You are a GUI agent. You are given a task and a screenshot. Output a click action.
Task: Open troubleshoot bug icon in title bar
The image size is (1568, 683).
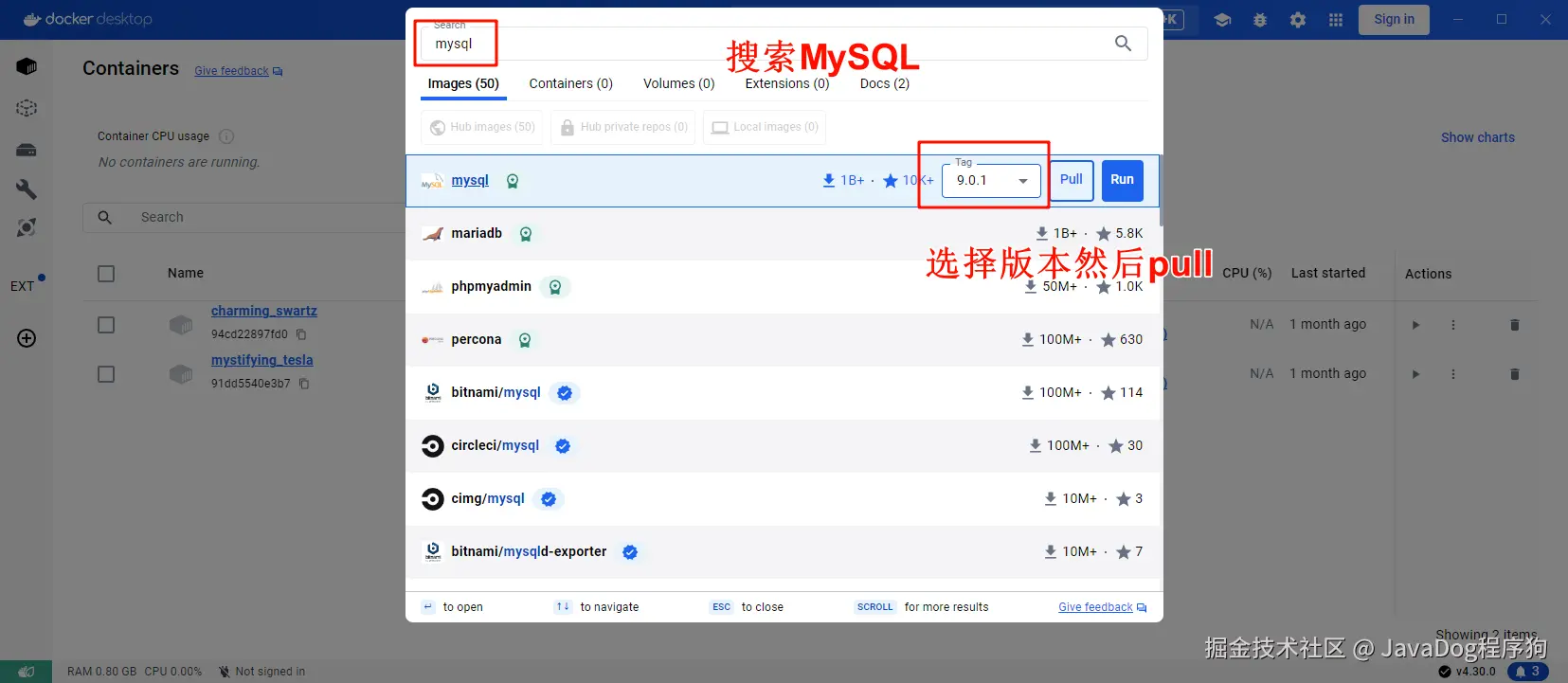pyautogui.click(x=1260, y=20)
